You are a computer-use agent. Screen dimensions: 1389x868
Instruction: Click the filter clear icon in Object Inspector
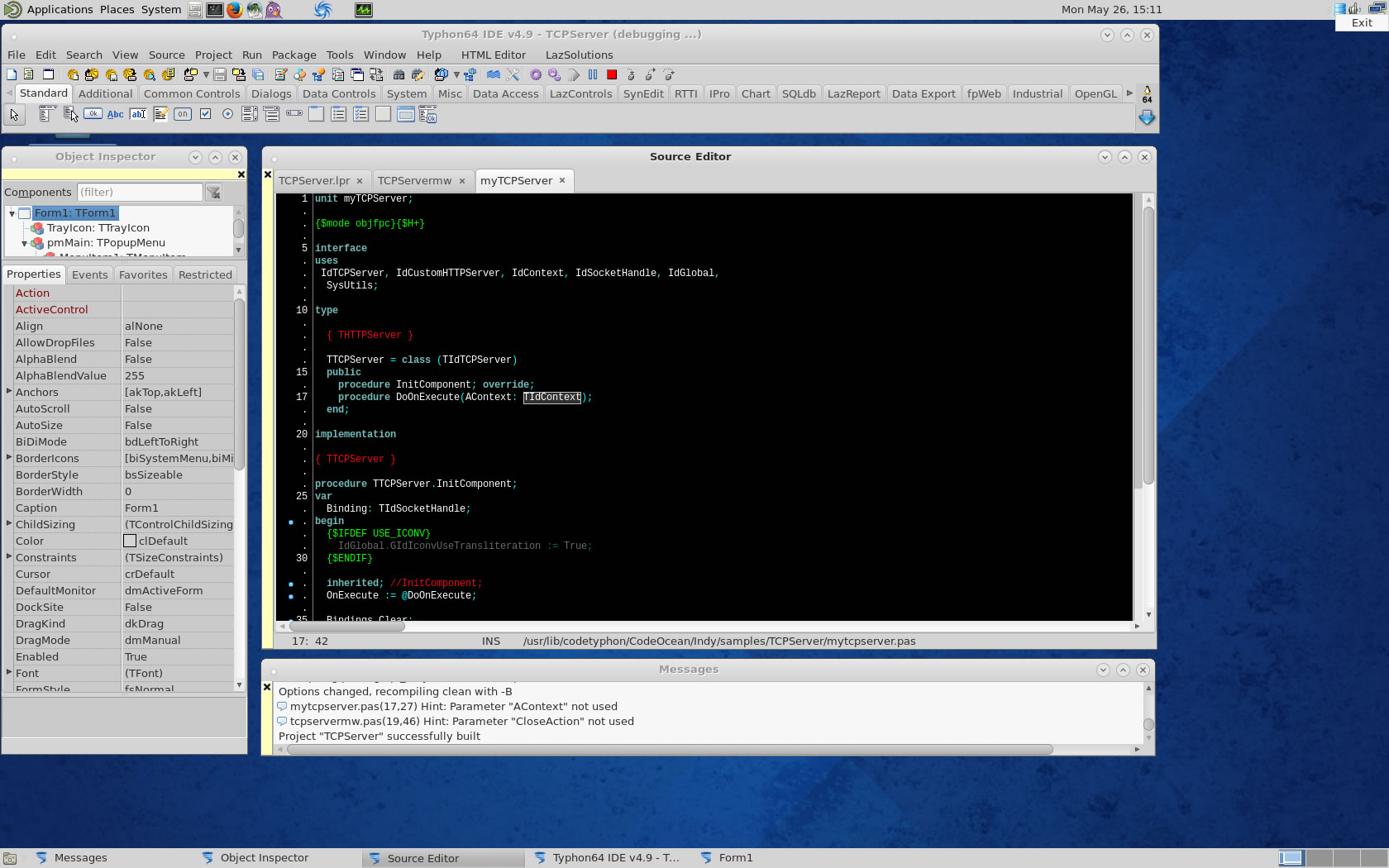coord(213,193)
